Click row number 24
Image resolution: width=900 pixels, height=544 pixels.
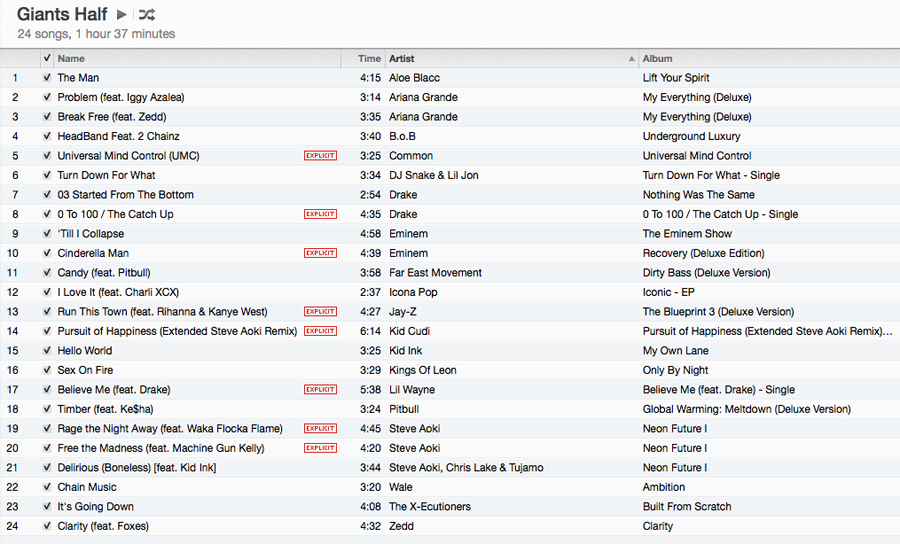12,526
